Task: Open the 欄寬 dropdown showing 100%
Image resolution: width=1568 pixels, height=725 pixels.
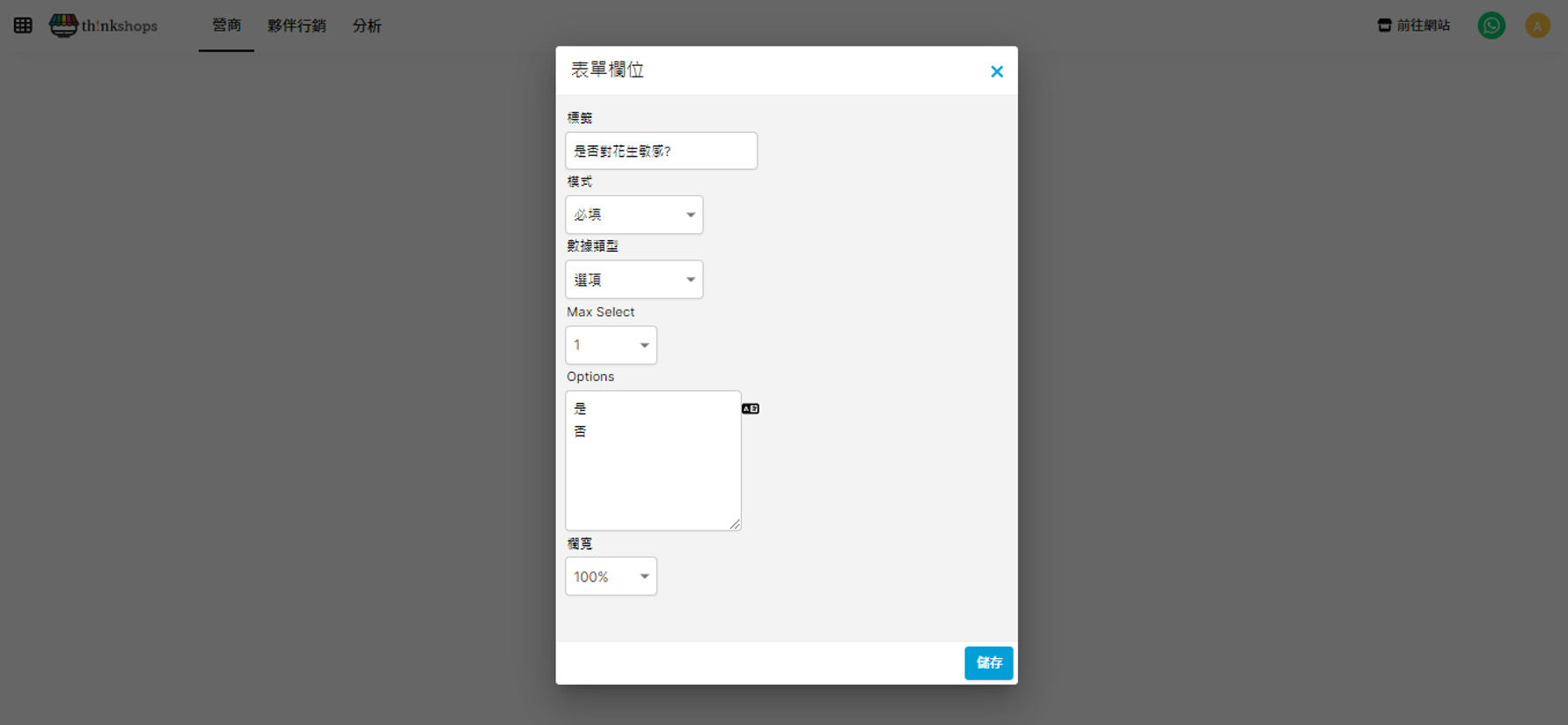Action: point(611,576)
